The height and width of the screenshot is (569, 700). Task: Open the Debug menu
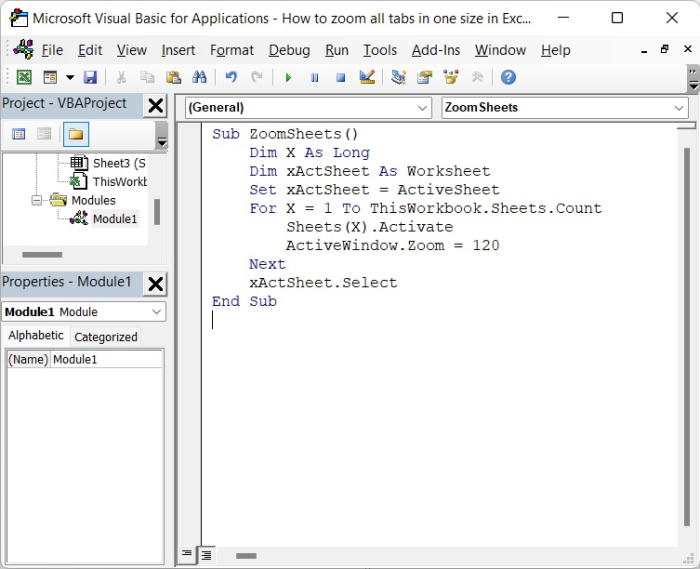(x=289, y=50)
